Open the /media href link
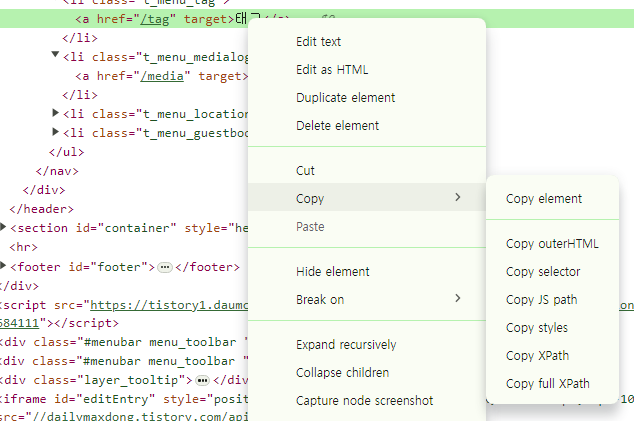 tap(162, 76)
